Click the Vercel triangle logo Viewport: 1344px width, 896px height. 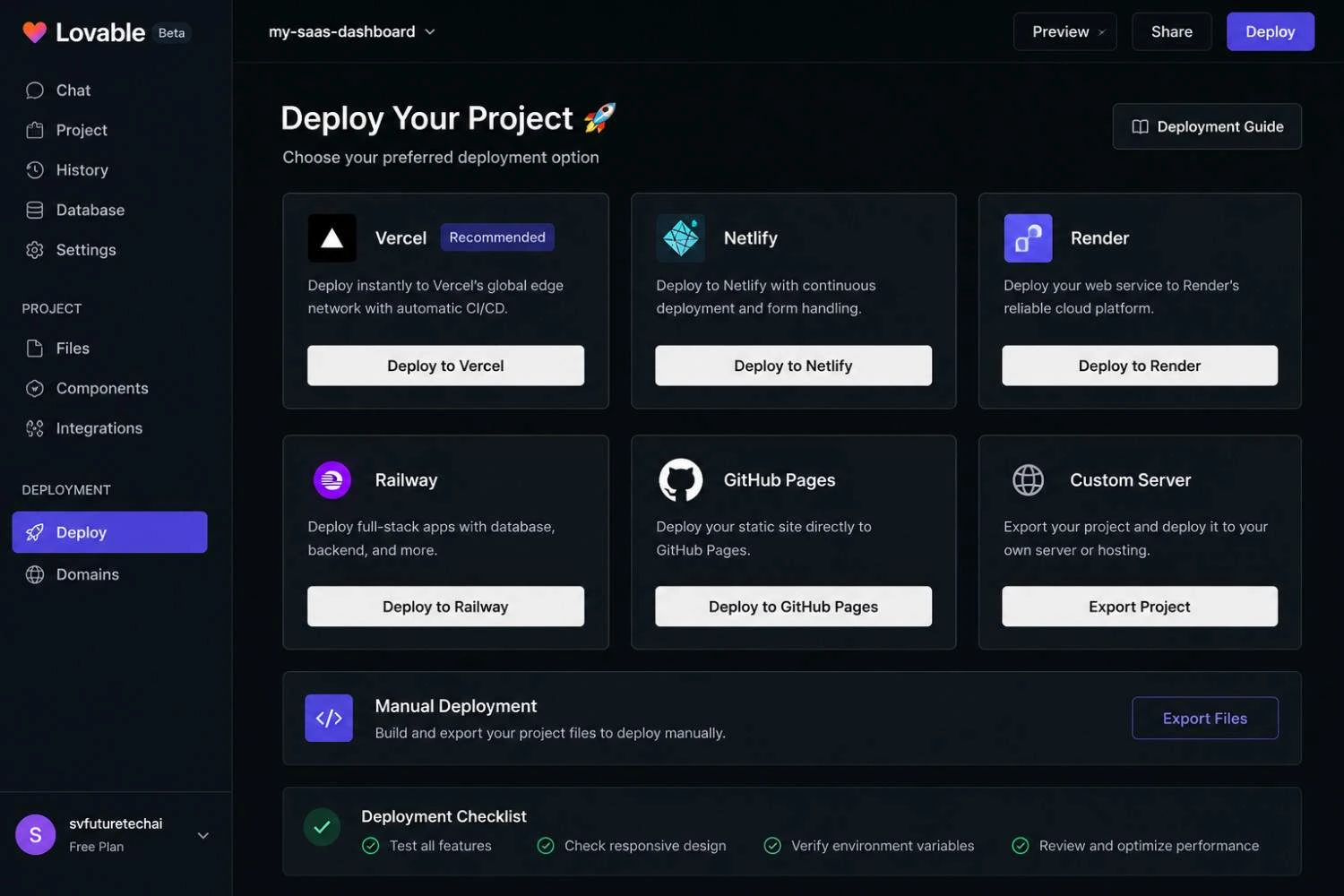tap(332, 238)
